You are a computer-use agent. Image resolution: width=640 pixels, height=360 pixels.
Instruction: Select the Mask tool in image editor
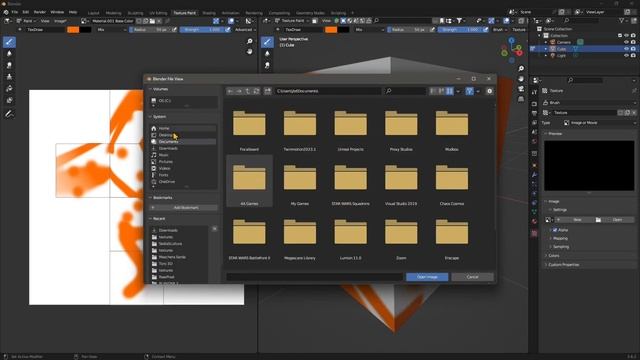tap(9, 100)
